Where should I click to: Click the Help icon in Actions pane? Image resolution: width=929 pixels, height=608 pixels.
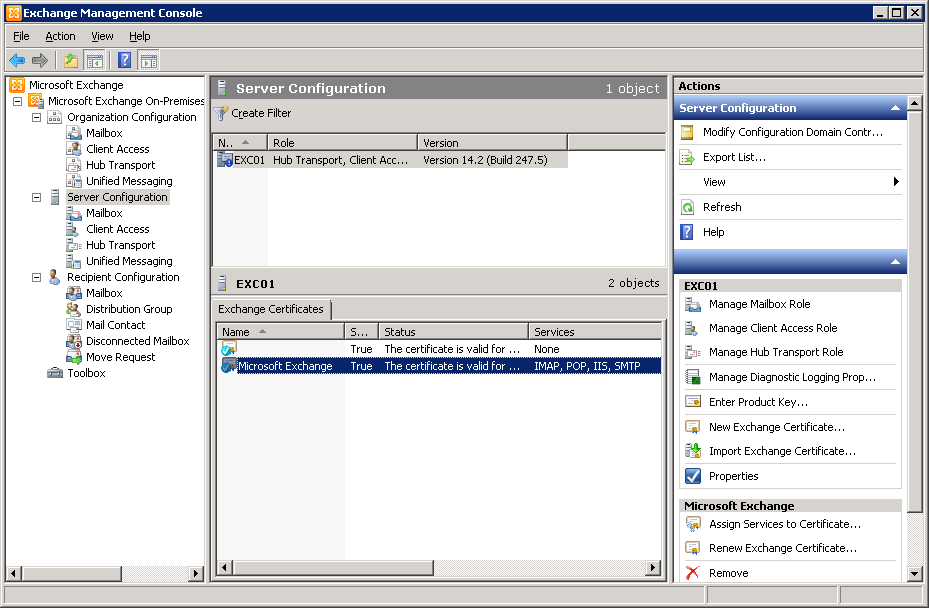tap(687, 232)
